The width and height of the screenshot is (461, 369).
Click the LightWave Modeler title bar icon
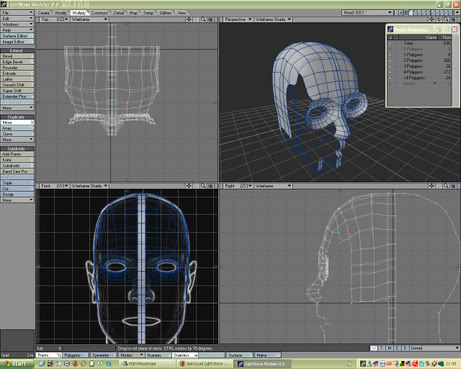[x=4, y=5]
